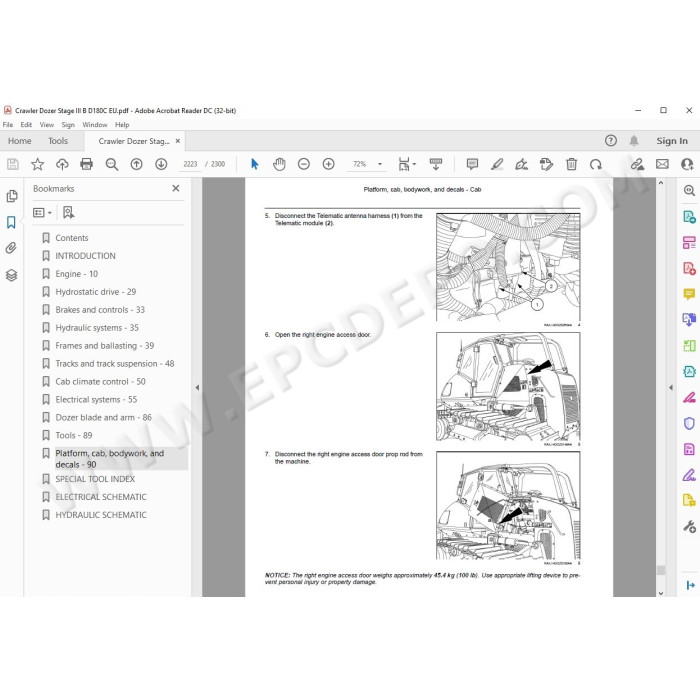Print the document
This screenshot has height=700, width=700.
click(87, 164)
